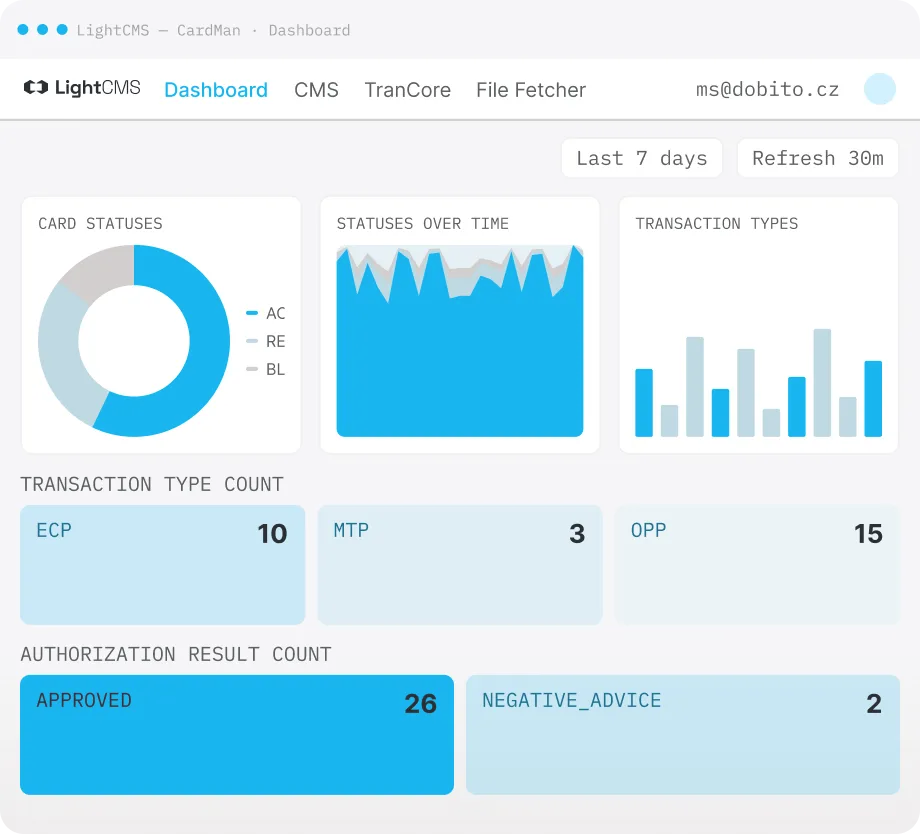Open the Refresh 30m interval selector
Image resolution: width=920 pixels, height=834 pixels.
click(x=818, y=158)
